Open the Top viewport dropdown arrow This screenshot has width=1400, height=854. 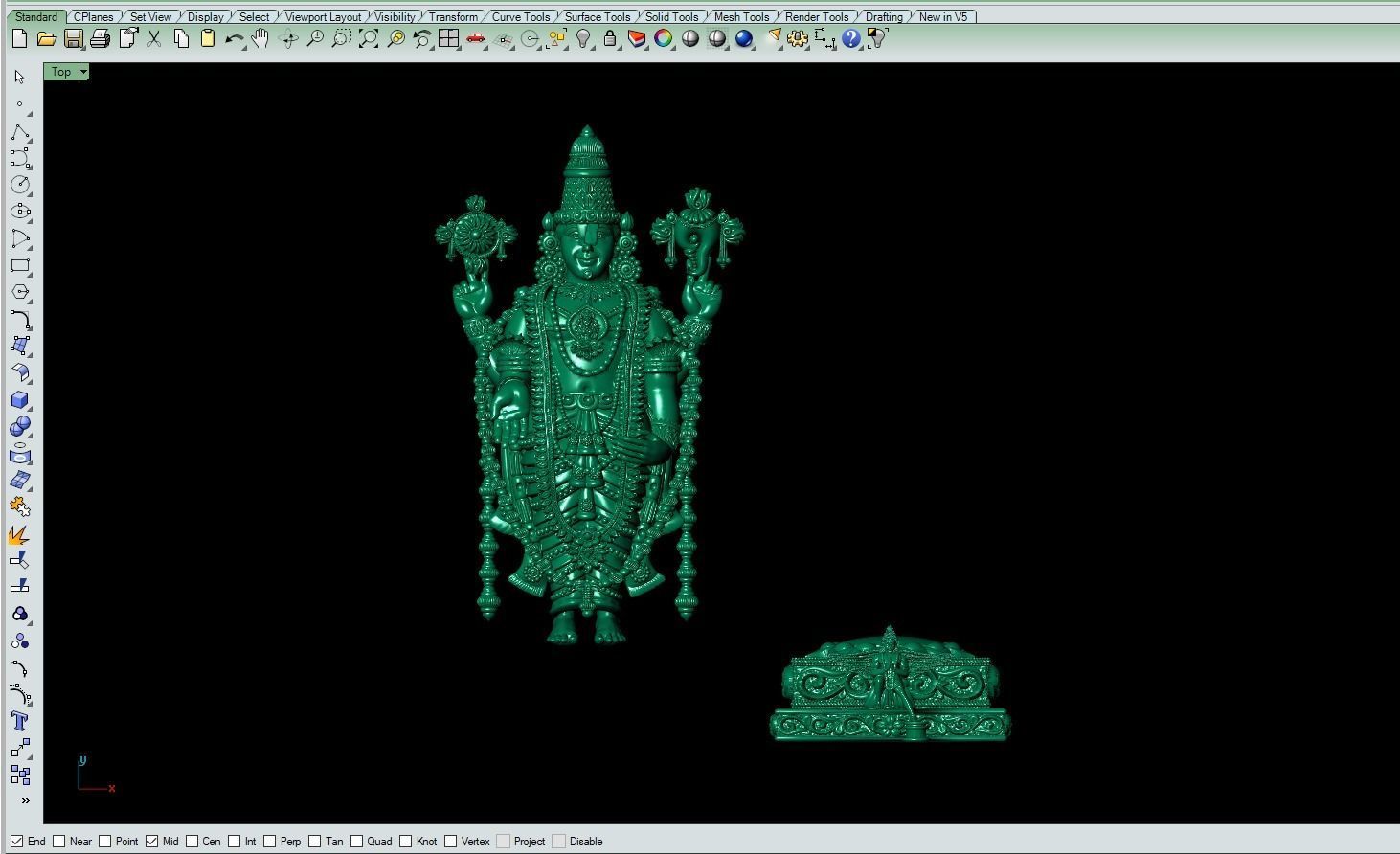point(84,72)
